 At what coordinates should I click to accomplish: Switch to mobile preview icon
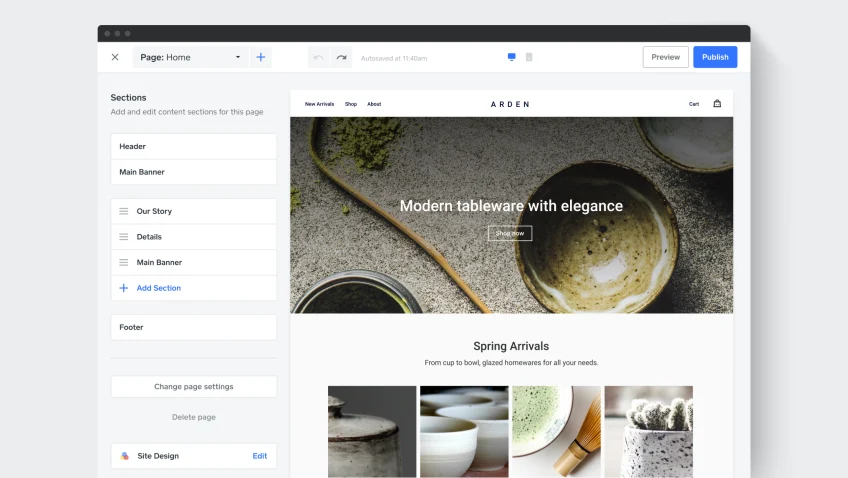click(x=529, y=57)
